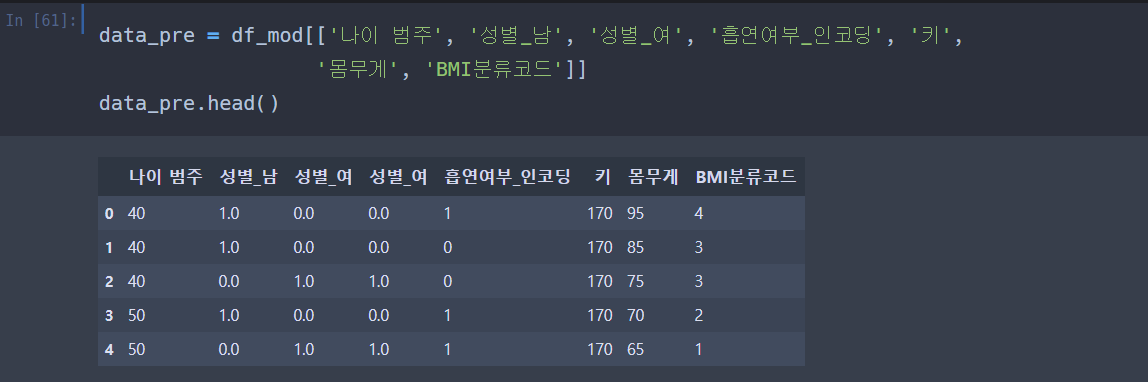
Task: Click the 키 value 170 in row 2
Action: coord(600,281)
